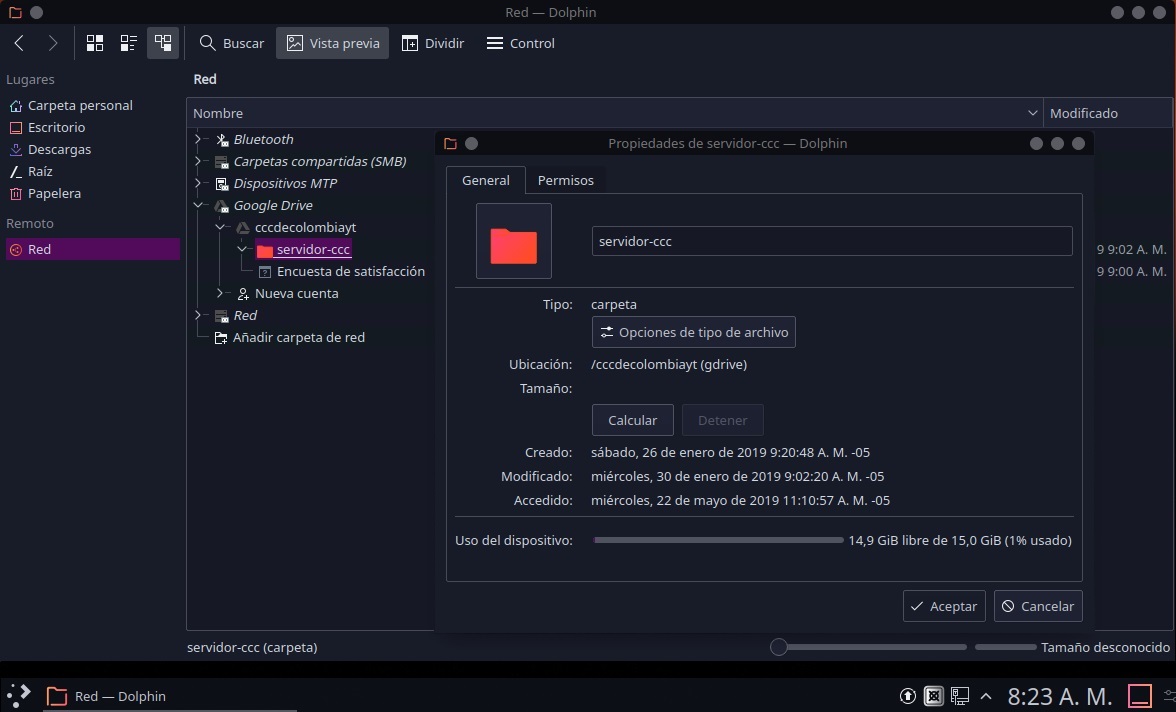Switch to the Permisos tab

565,180
